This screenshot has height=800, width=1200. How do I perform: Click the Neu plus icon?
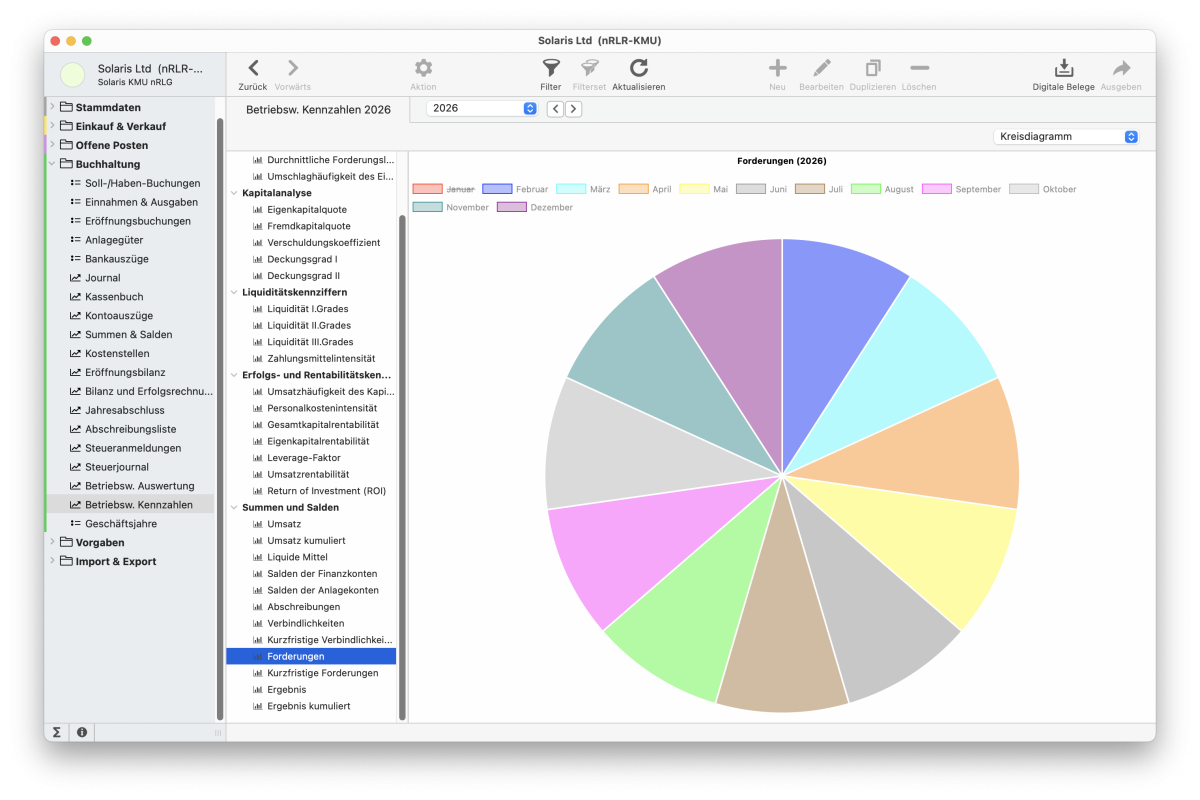[777, 68]
